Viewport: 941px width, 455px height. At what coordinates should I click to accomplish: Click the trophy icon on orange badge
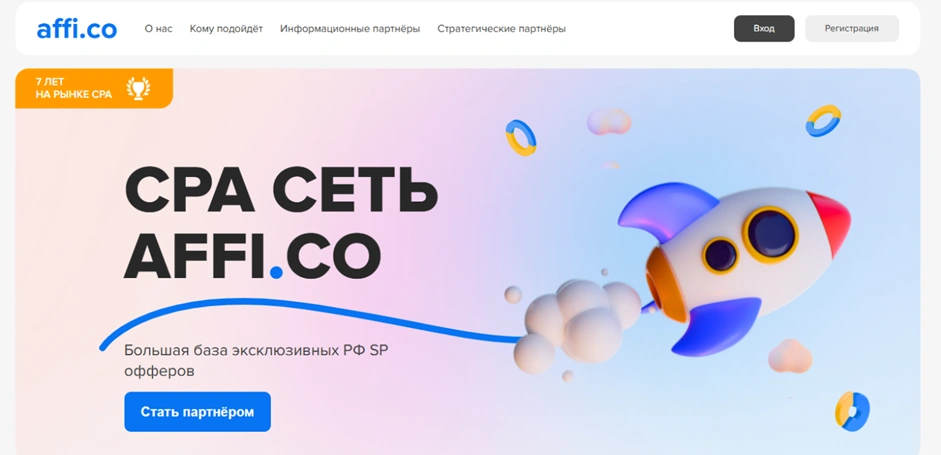pos(139,88)
